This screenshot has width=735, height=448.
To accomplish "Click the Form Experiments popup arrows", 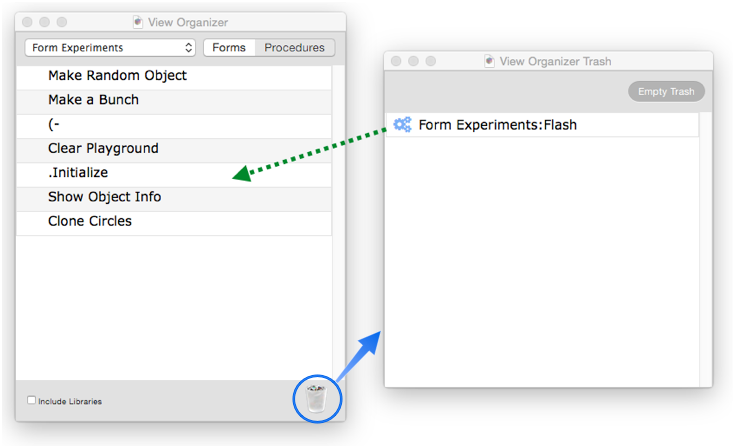I will 188,47.
